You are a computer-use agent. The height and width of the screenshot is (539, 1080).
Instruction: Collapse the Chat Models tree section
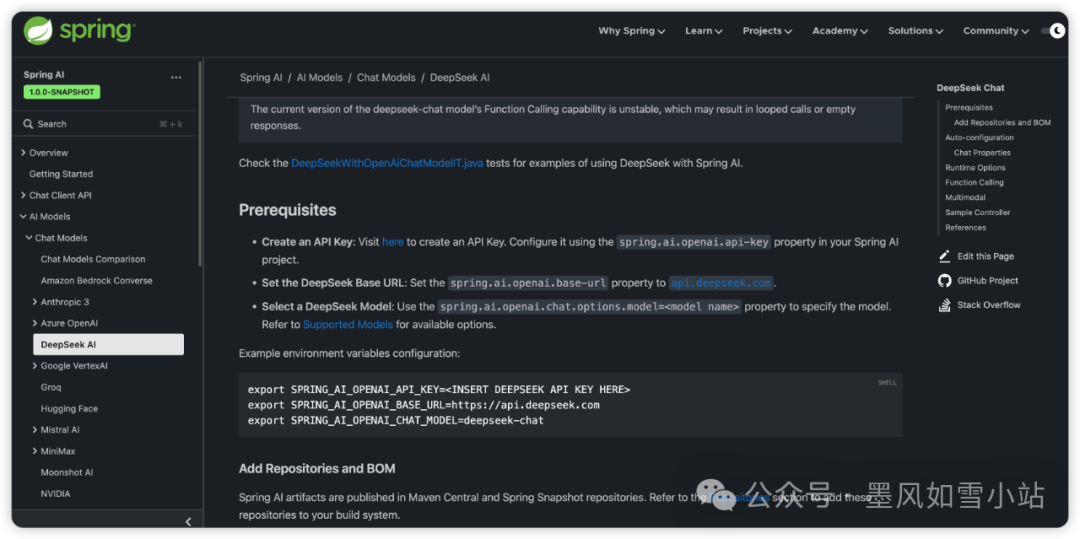pyautogui.click(x=29, y=238)
